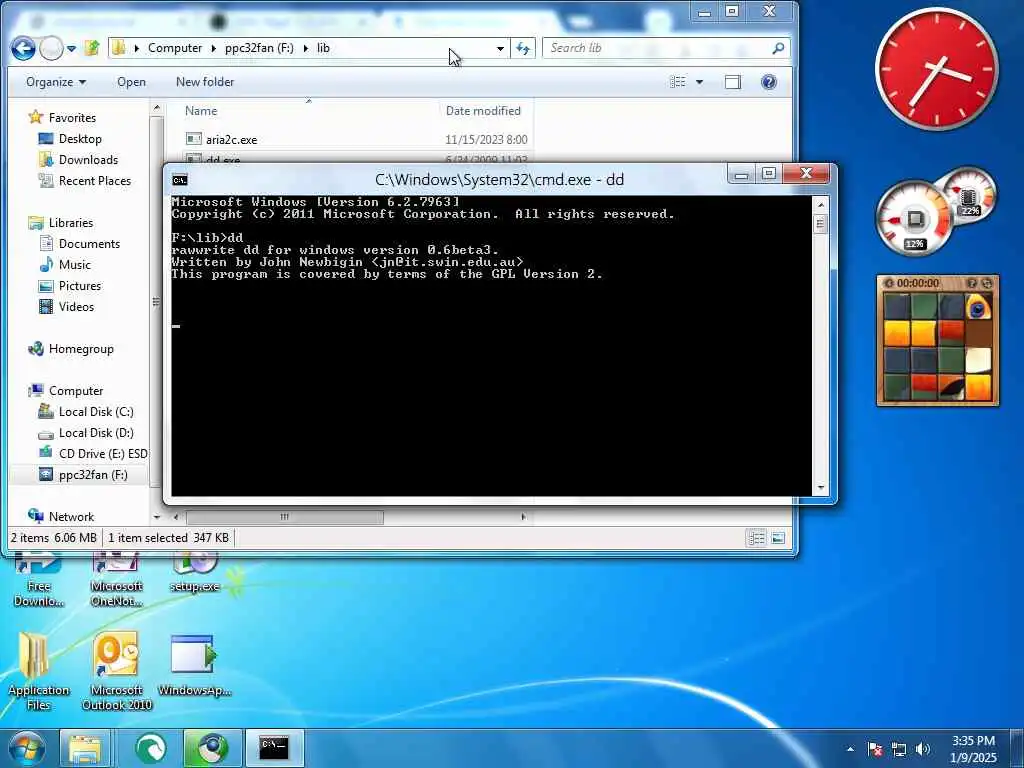Open Local Disk (C:)

pyautogui.click(x=96, y=411)
